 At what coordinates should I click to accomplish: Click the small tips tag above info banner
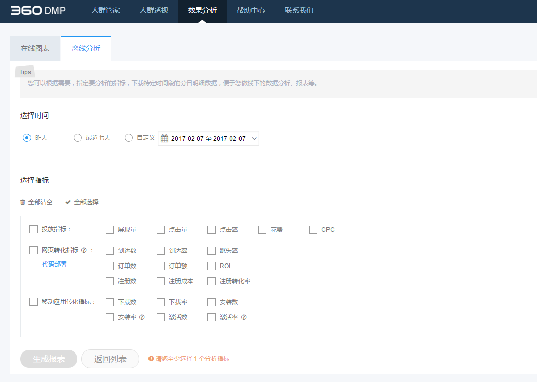pyautogui.click(x=25, y=72)
